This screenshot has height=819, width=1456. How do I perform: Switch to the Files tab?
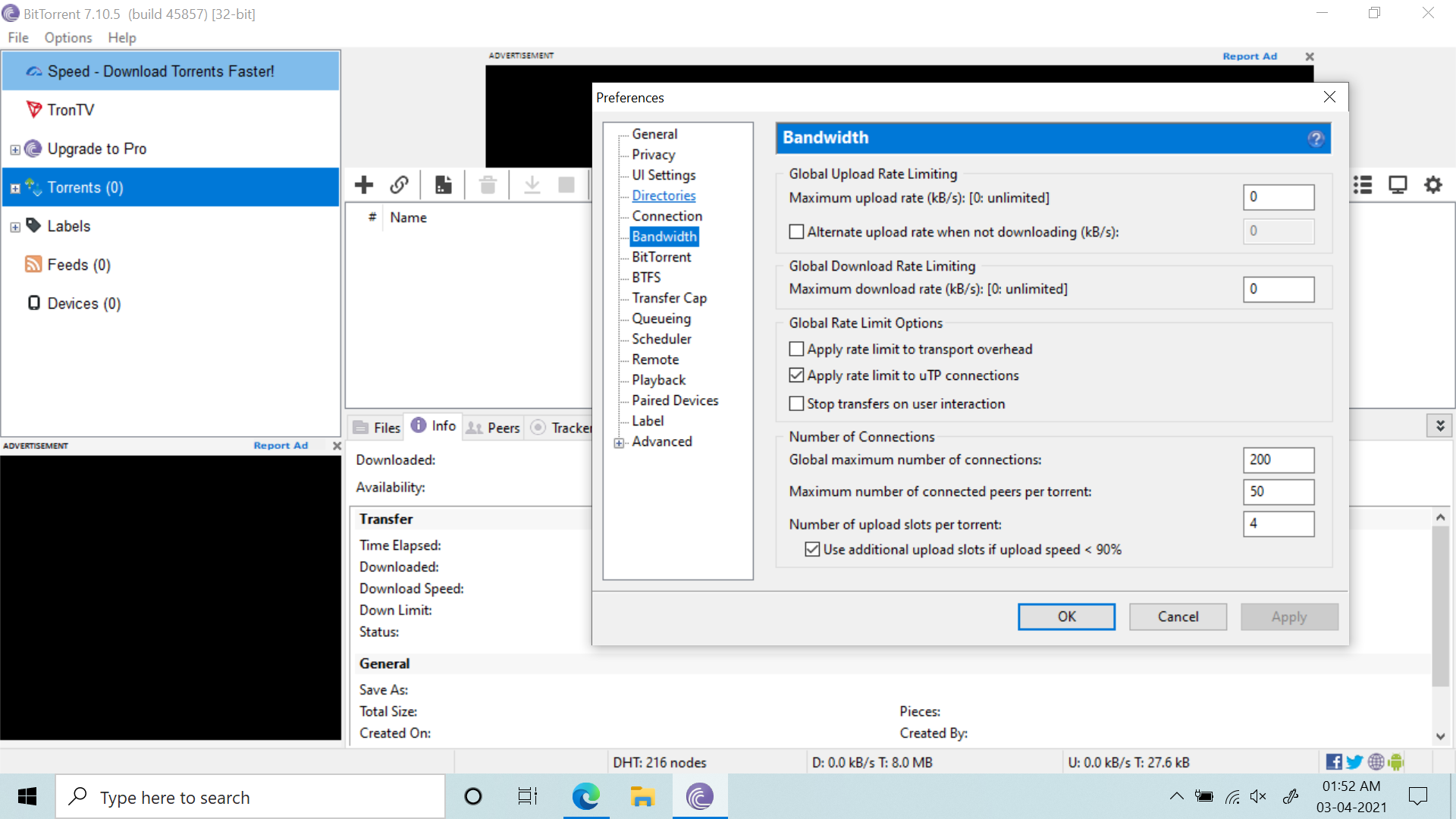click(377, 428)
